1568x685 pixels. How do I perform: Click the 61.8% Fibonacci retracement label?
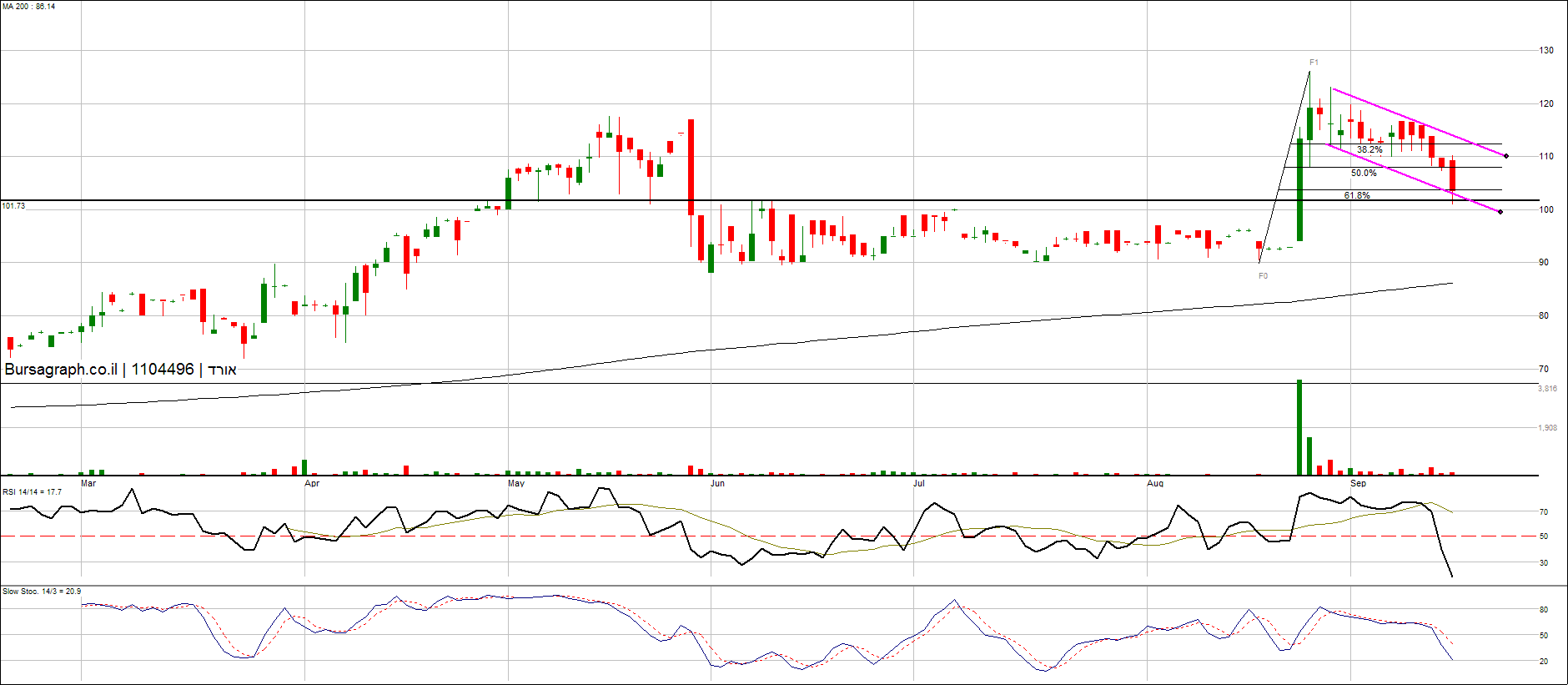tap(1357, 196)
